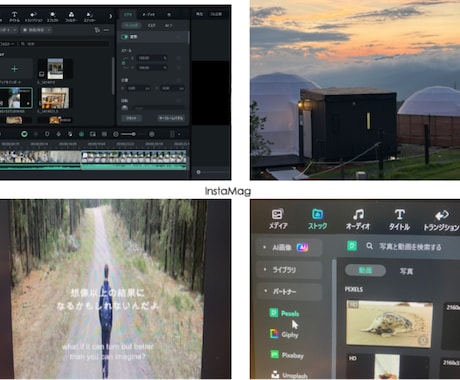Select Pexels in partner list
This screenshot has width=460, height=380.
(284, 313)
